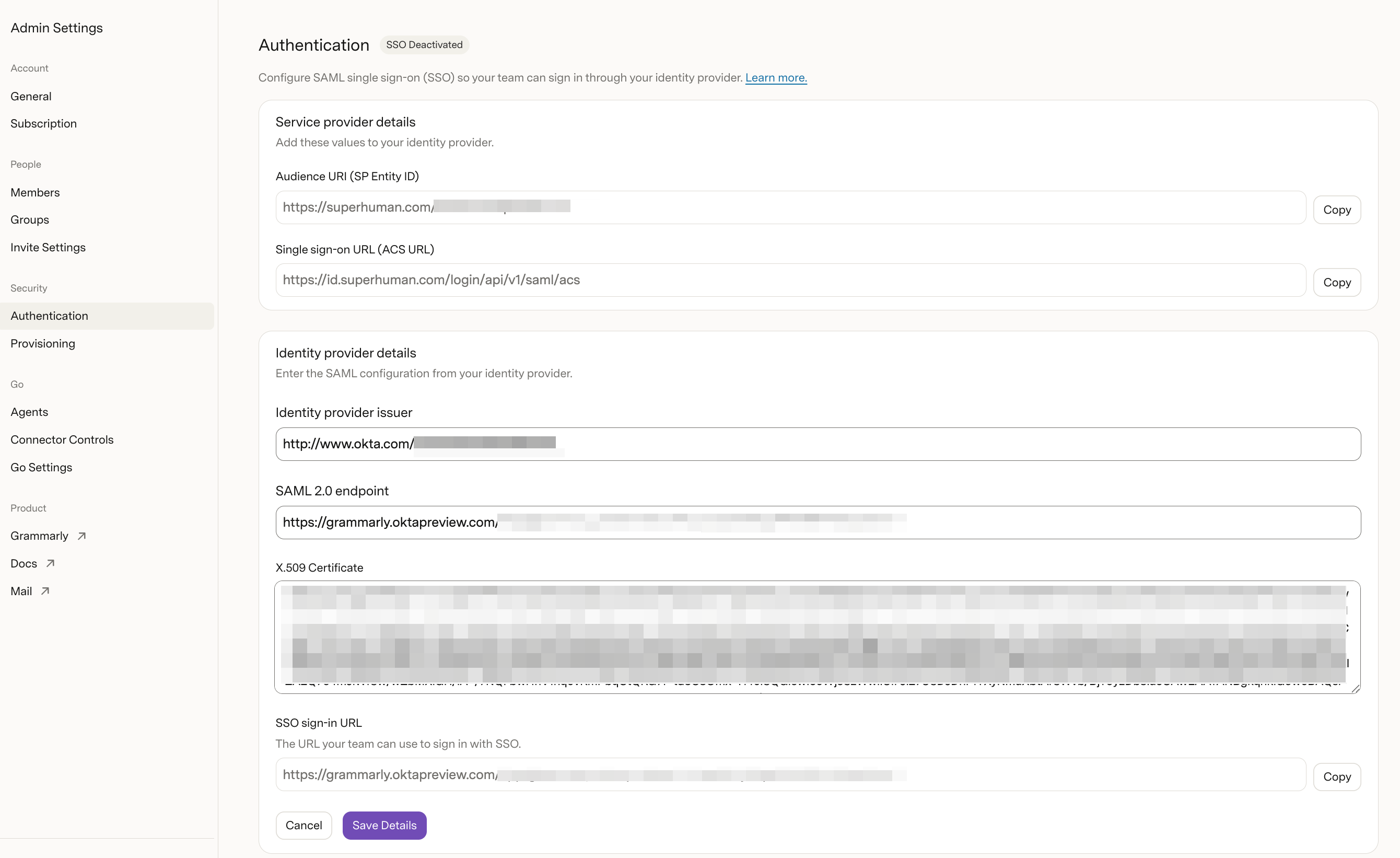Screen dimensions: 1400x858
Task: Focus the Single sign-on URL field
Action: pyautogui.click(x=790, y=280)
